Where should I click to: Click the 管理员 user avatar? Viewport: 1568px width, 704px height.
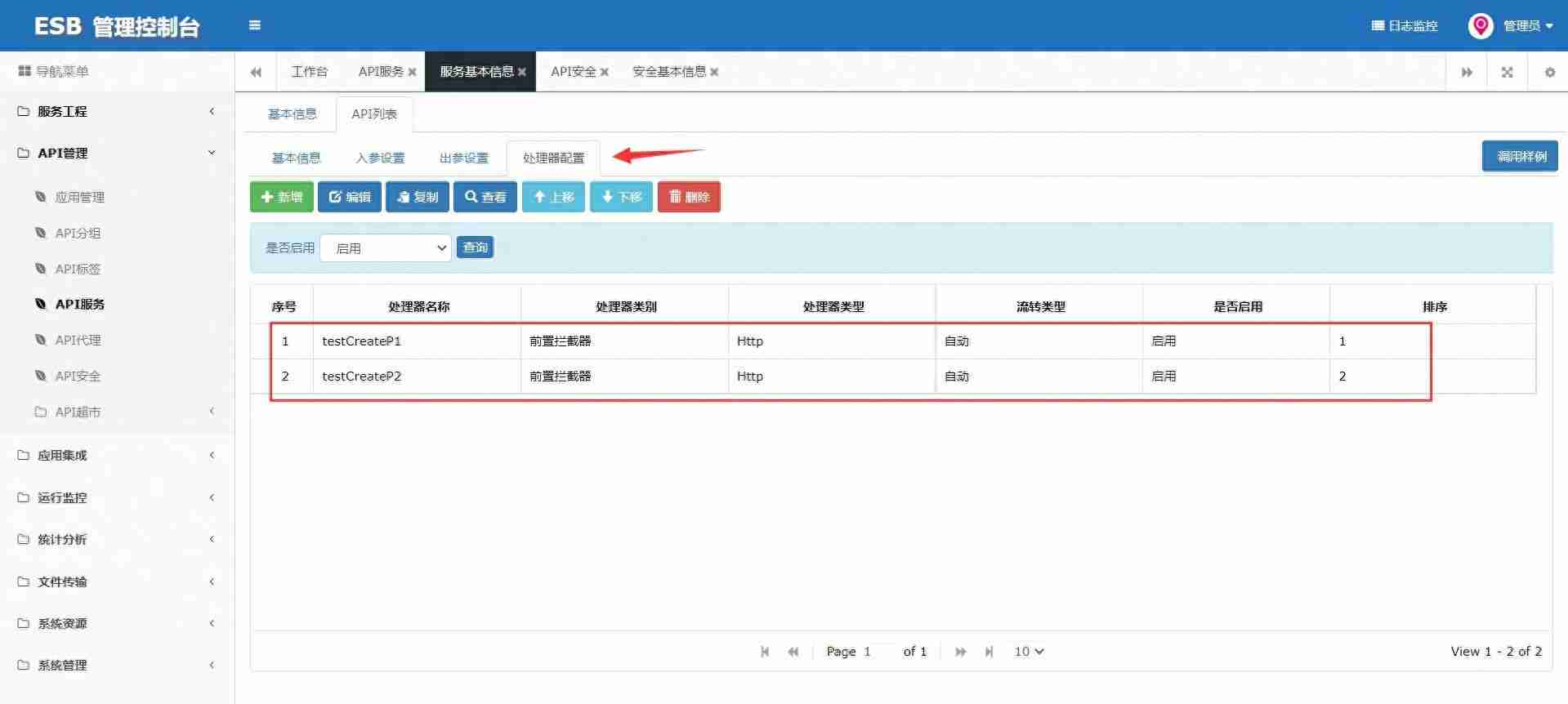1481,26
